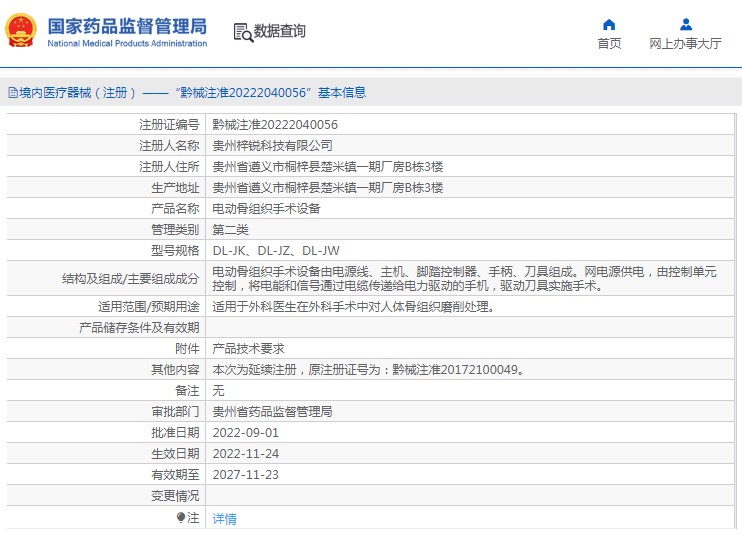The width and height of the screenshot is (742, 534).
Task: Click the 数据查询 heading text
Action: [280, 31]
